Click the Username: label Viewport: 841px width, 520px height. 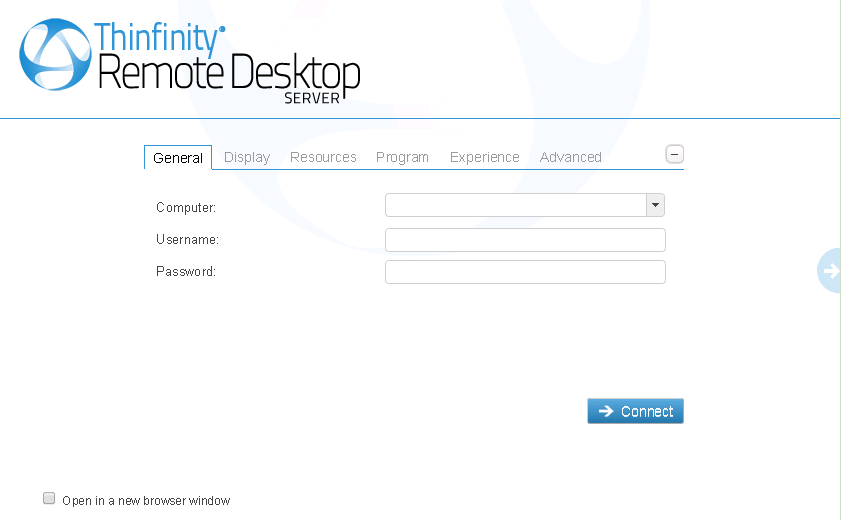point(187,240)
